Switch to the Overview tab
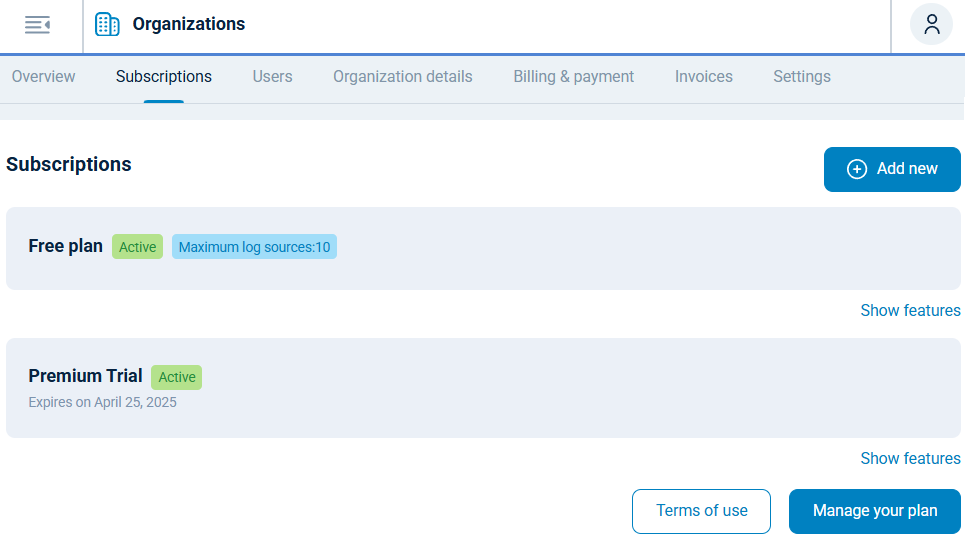The width and height of the screenshot is (965, 540). point(43,77)
